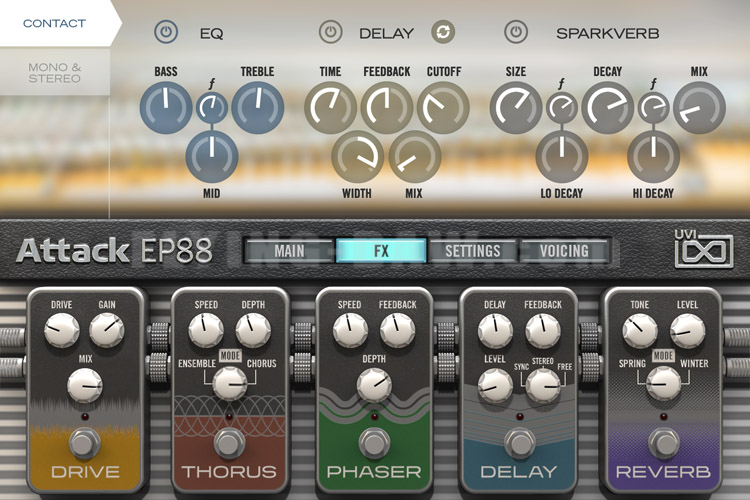This screenshot has width=750, height=500.
Task: Click the Thorus pedal DEPTH knob
Action: 253,330
